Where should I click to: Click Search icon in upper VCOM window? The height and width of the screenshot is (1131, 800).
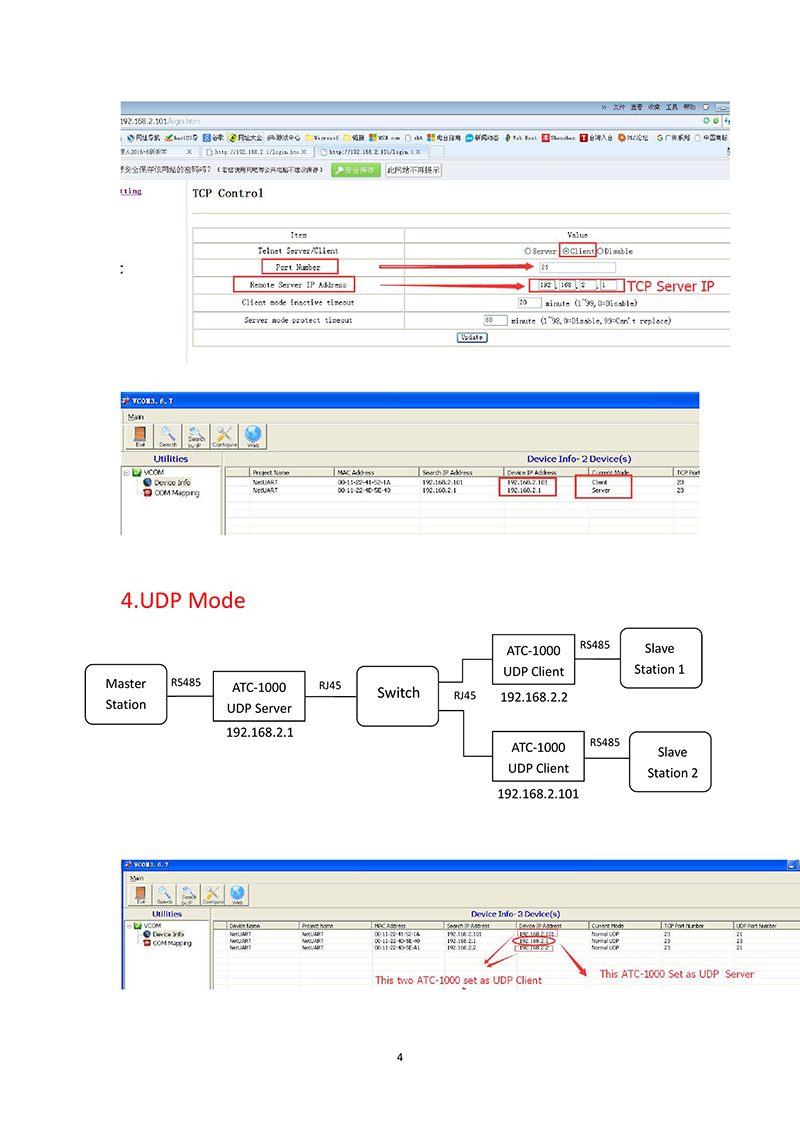pyautogui.click(x=168, y=436)
